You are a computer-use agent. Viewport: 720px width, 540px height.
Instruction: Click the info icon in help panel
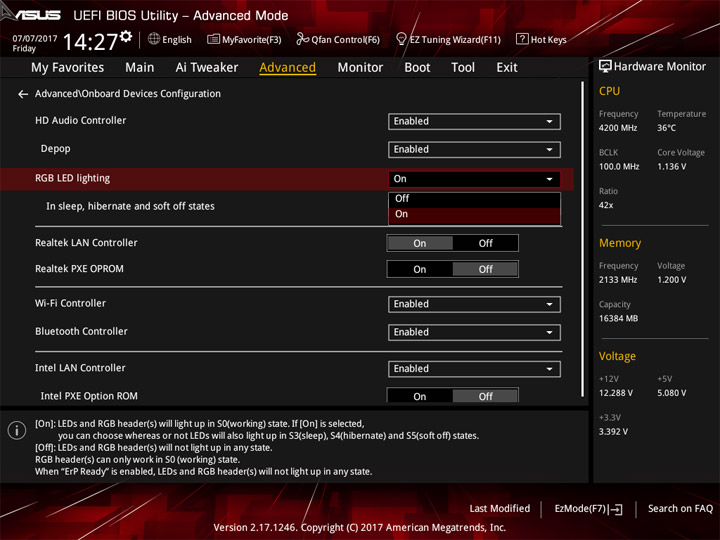(17, 430)
